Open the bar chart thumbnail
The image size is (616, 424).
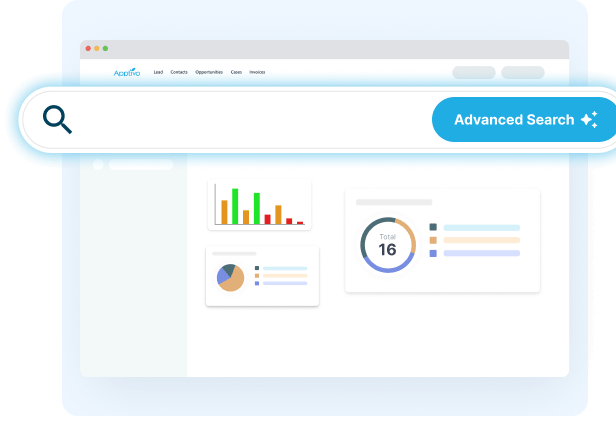click(x=259, y=205)
